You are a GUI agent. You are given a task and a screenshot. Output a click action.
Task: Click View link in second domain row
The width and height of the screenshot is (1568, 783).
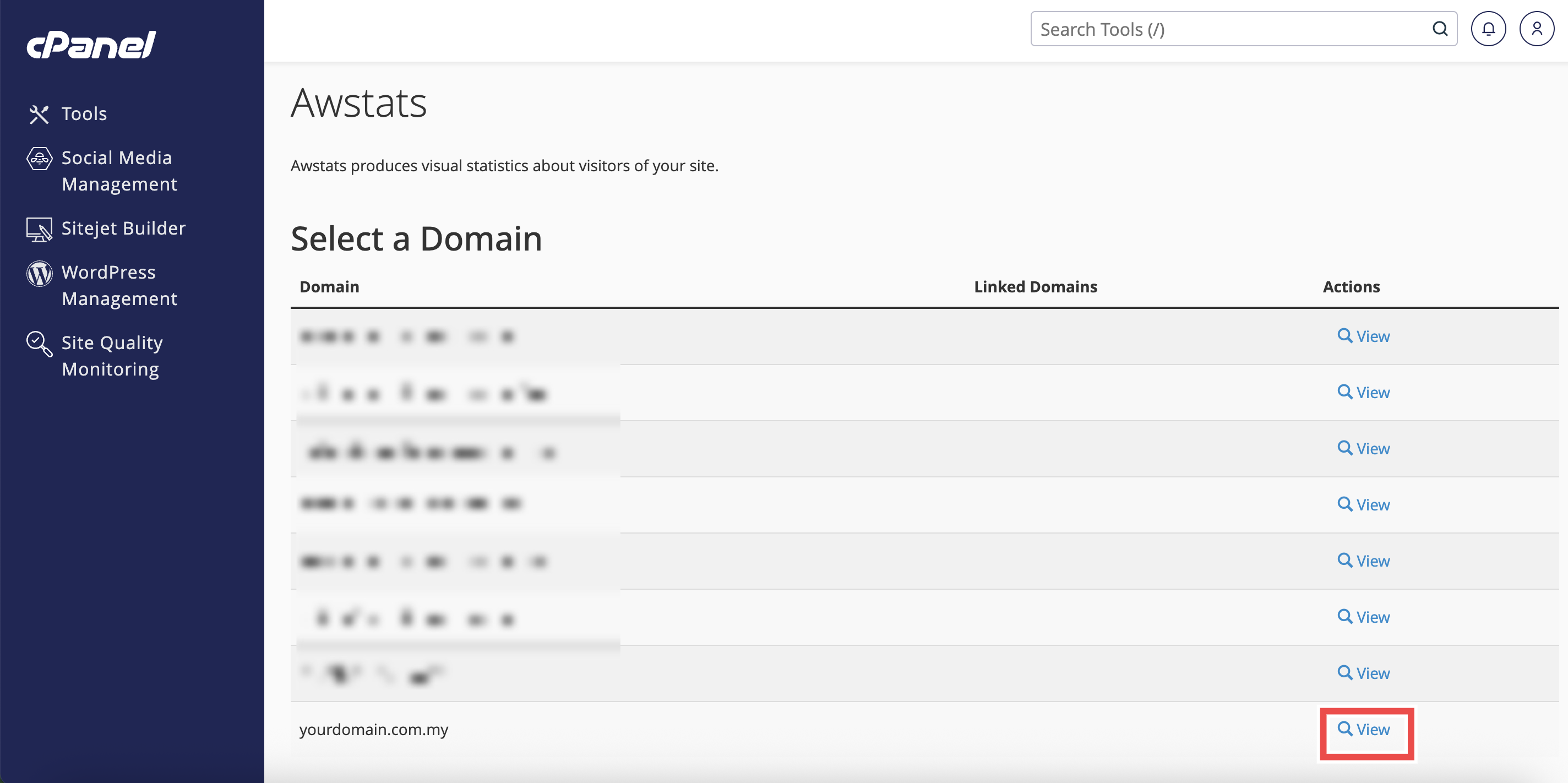point(1364,392)
